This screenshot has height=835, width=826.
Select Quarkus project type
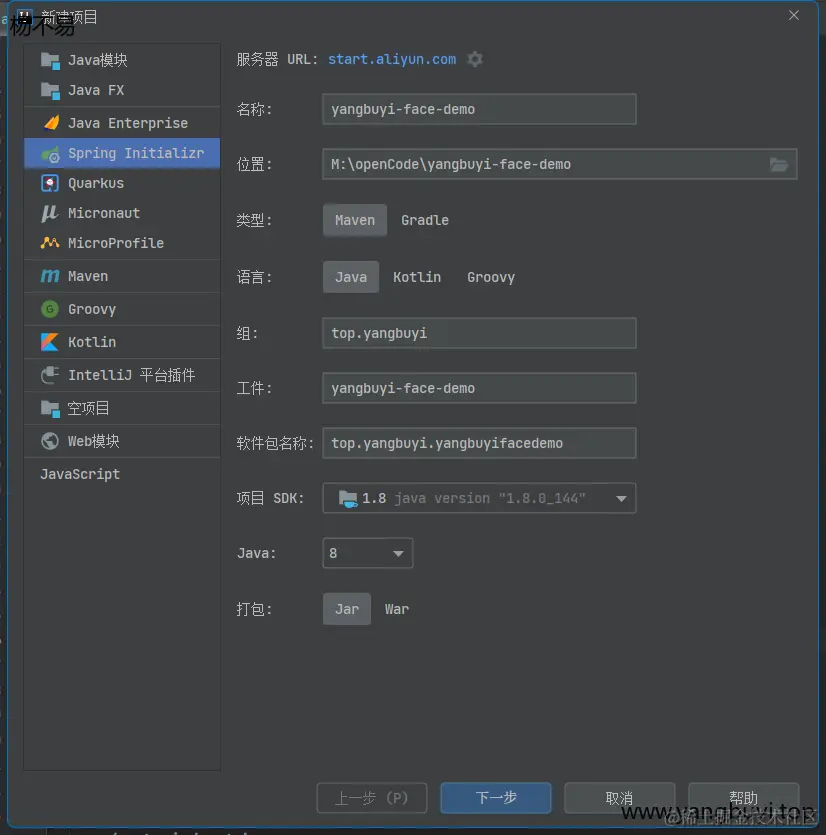click(x=122, y=183)
